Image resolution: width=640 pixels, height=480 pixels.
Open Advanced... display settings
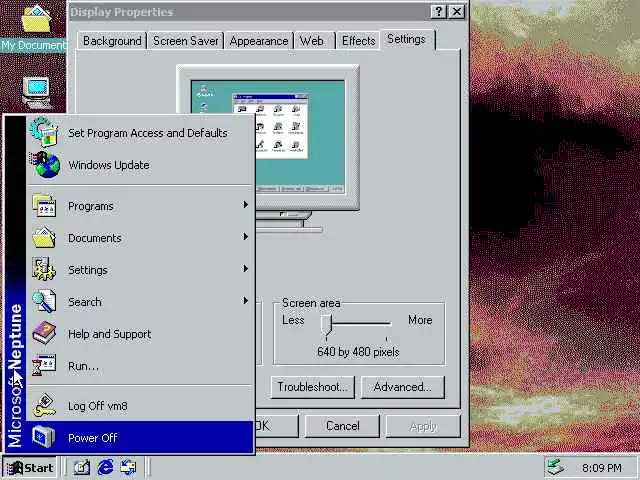pyautogui.click(x=402, y=387)
